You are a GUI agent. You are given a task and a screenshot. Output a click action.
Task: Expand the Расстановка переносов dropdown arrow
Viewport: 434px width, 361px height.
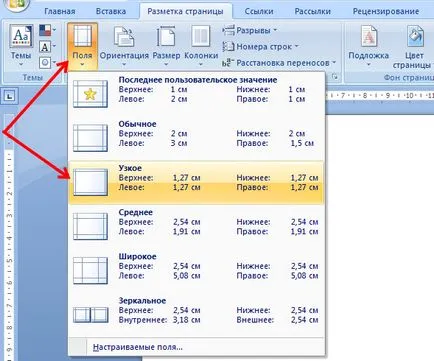[x=334, y=63]
